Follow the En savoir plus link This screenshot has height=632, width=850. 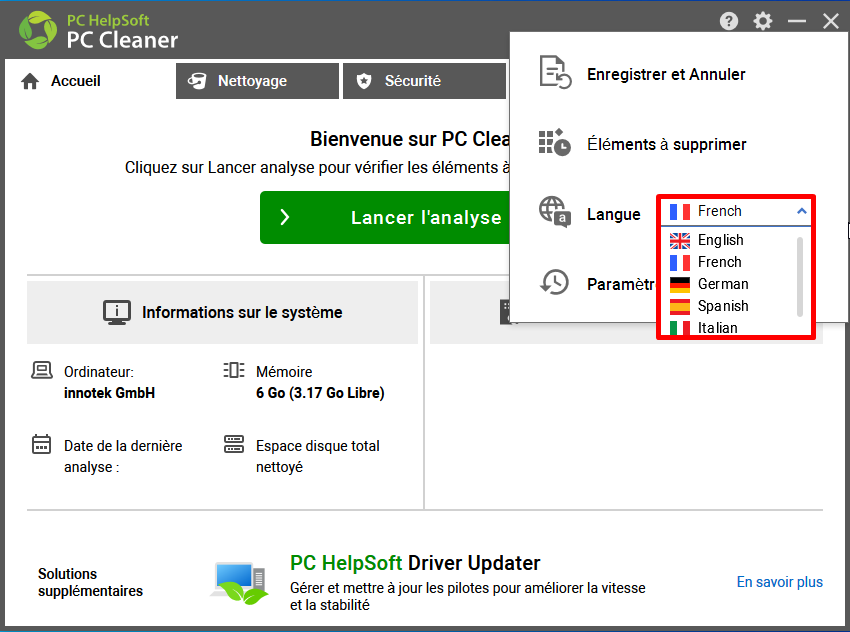779,582
